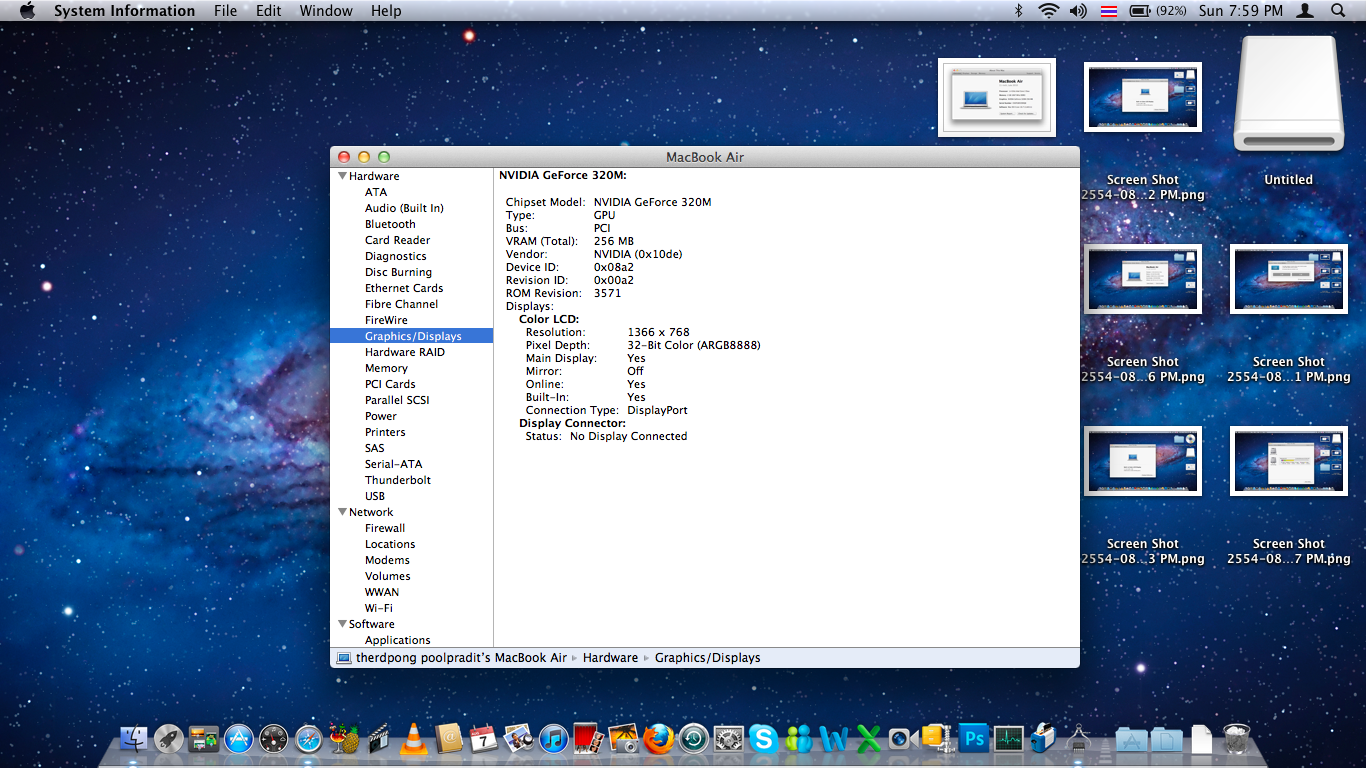This screenshot has height=768, width=1366.
Task: Open the Apple menu
Action: click(27, 11)
